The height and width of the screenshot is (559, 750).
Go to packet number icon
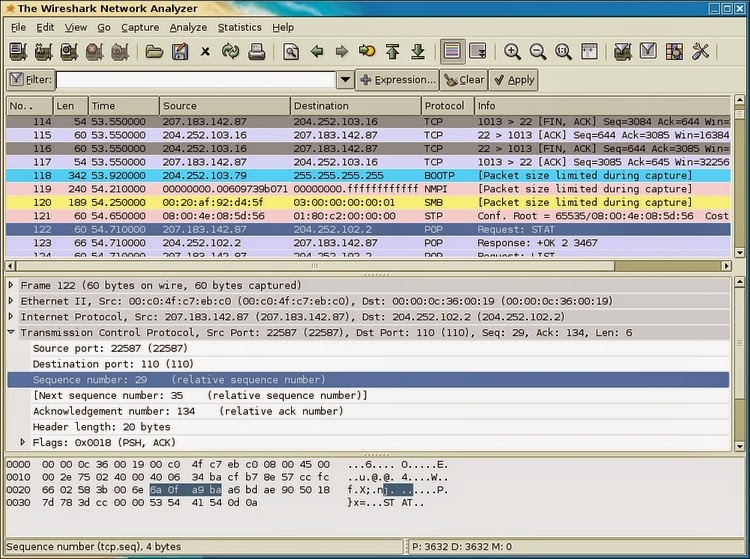pyautogui.click(x=367, y=51)
